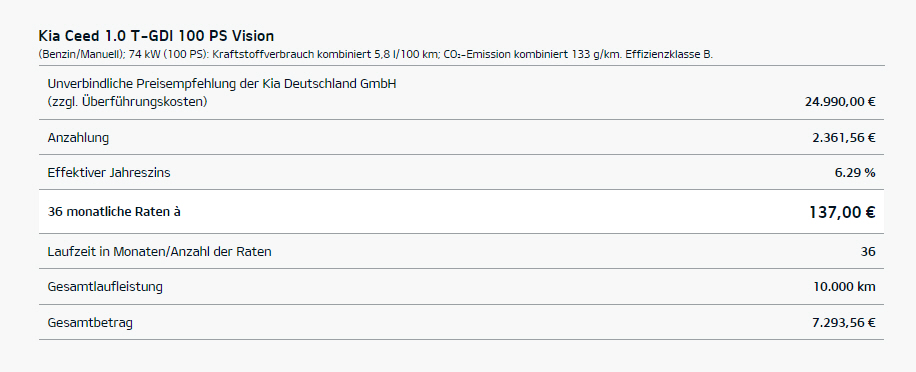Select the 24.990,00 € price value
This screenshot has height=372, width=916.
coord(839,102)
